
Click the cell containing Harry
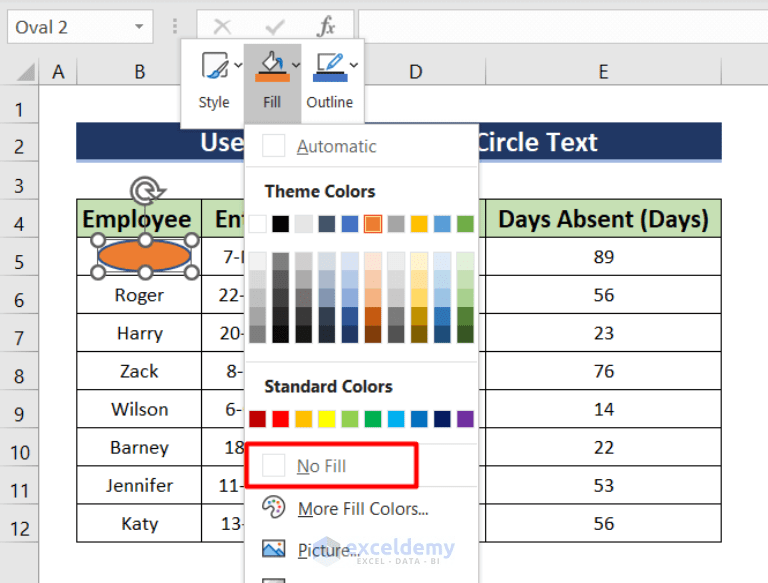click(139, 333)
